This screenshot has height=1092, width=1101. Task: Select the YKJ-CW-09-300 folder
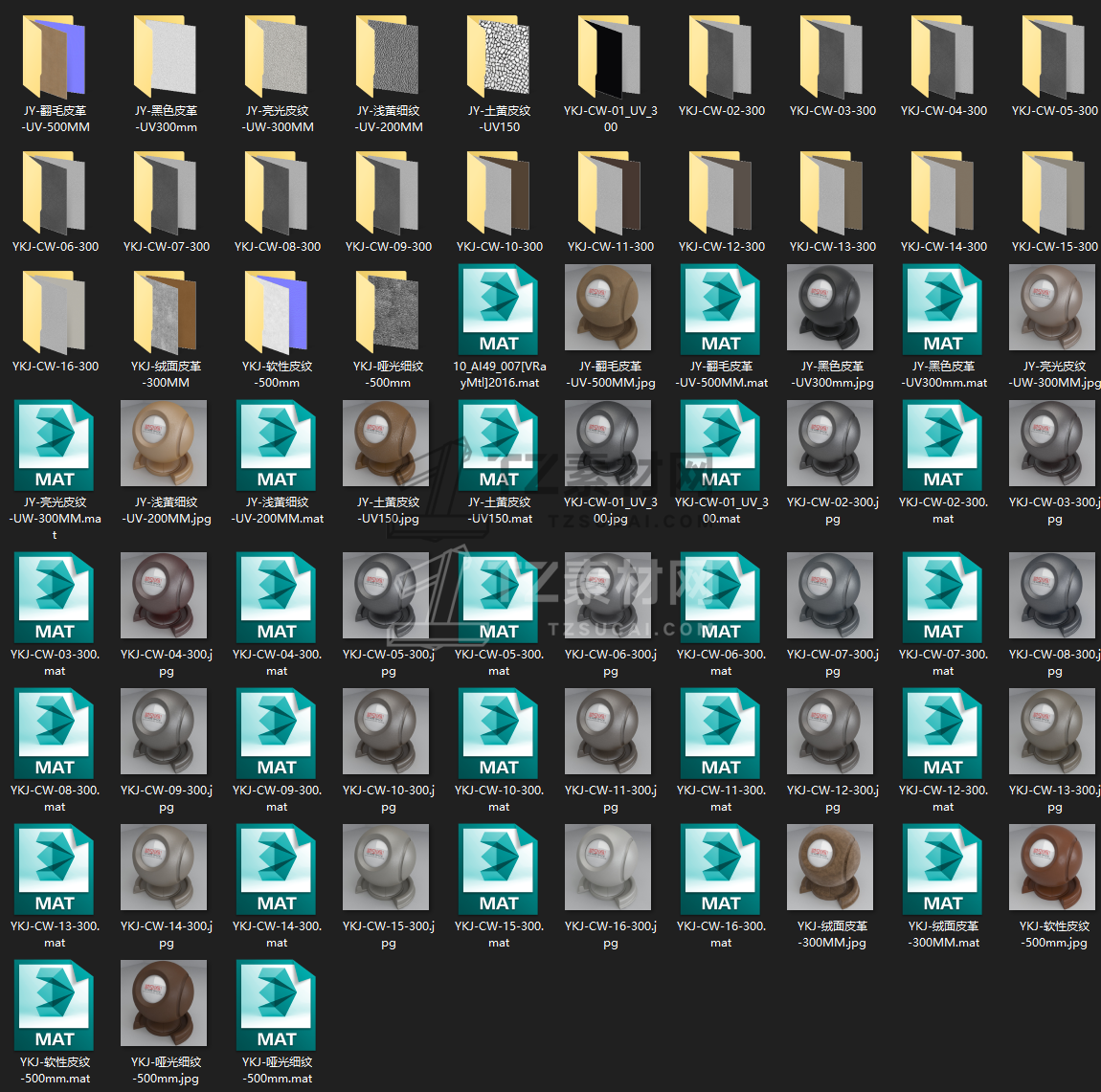[x=388, y=193]
